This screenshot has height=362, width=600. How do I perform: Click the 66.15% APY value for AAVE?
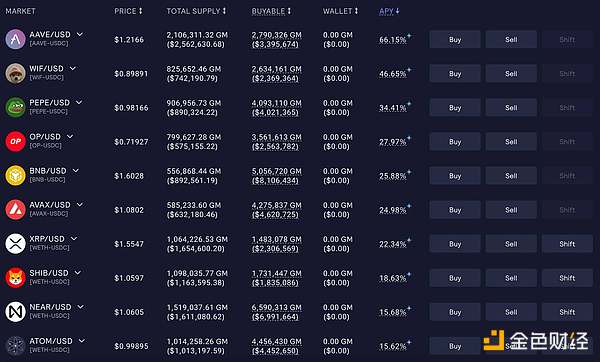coord(393,40)
